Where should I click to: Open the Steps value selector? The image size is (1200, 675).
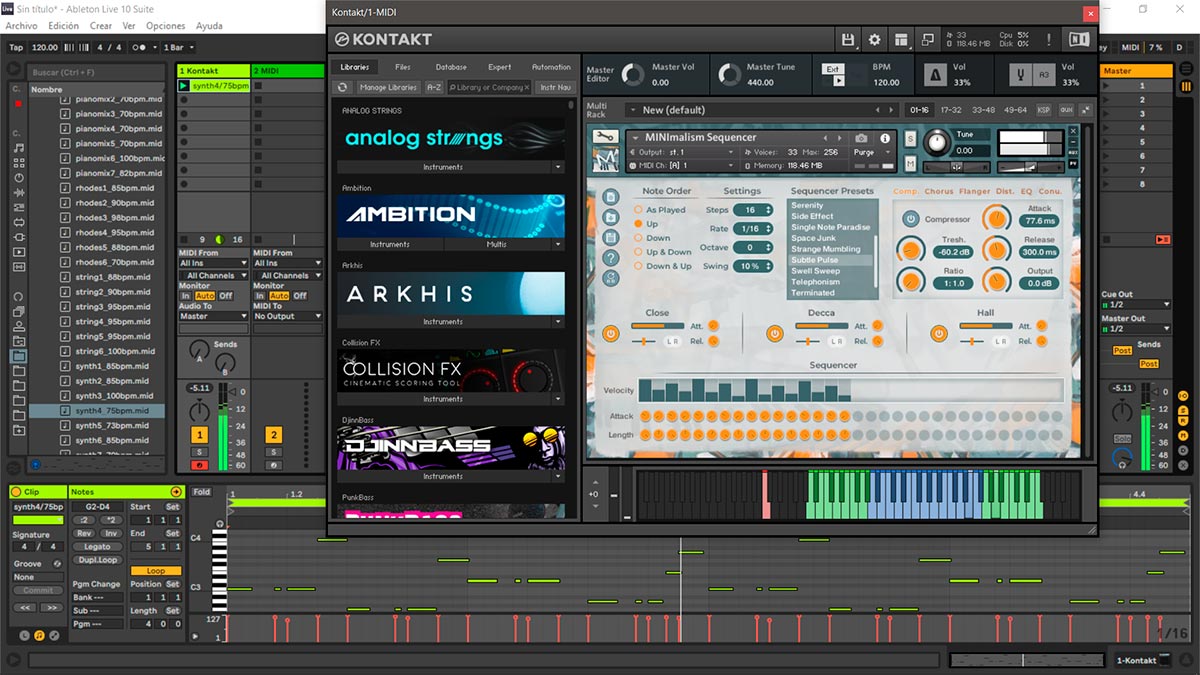[753, 210]
